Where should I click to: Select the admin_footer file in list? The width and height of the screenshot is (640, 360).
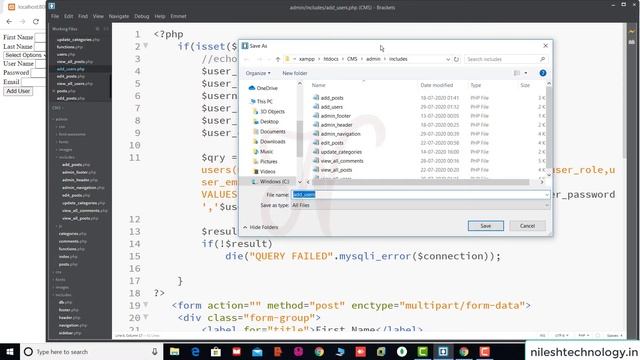[x=332, y=116]
